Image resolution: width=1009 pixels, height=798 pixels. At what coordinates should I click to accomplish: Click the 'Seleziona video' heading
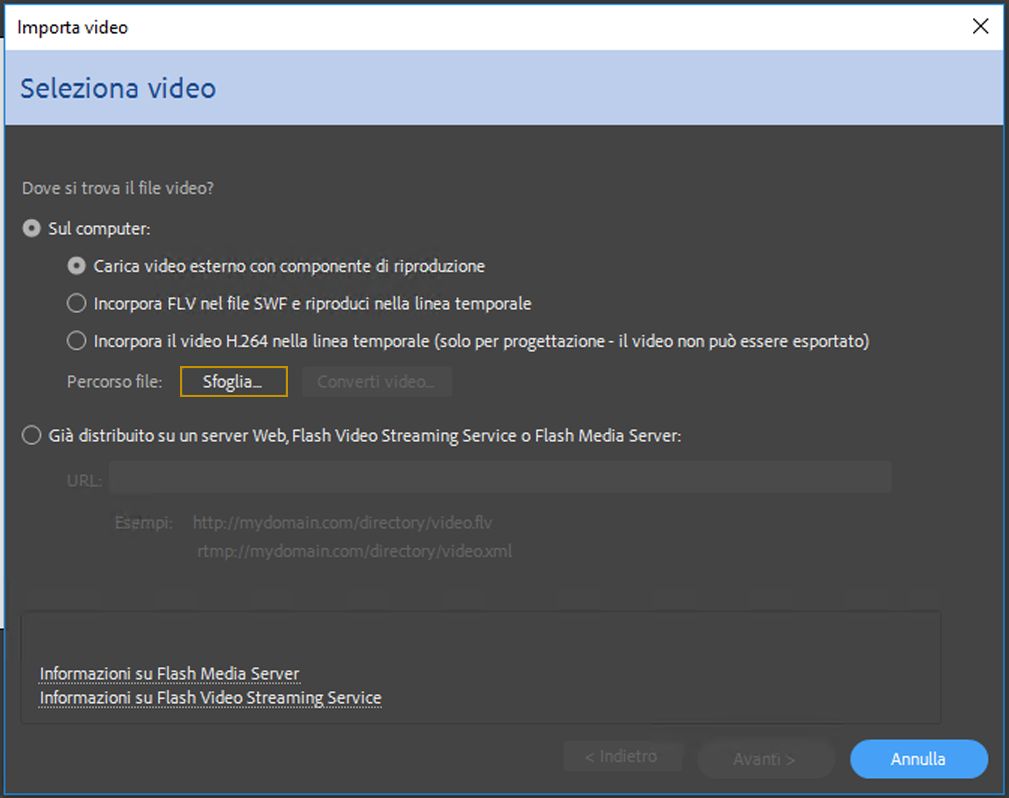coord(118,88)
